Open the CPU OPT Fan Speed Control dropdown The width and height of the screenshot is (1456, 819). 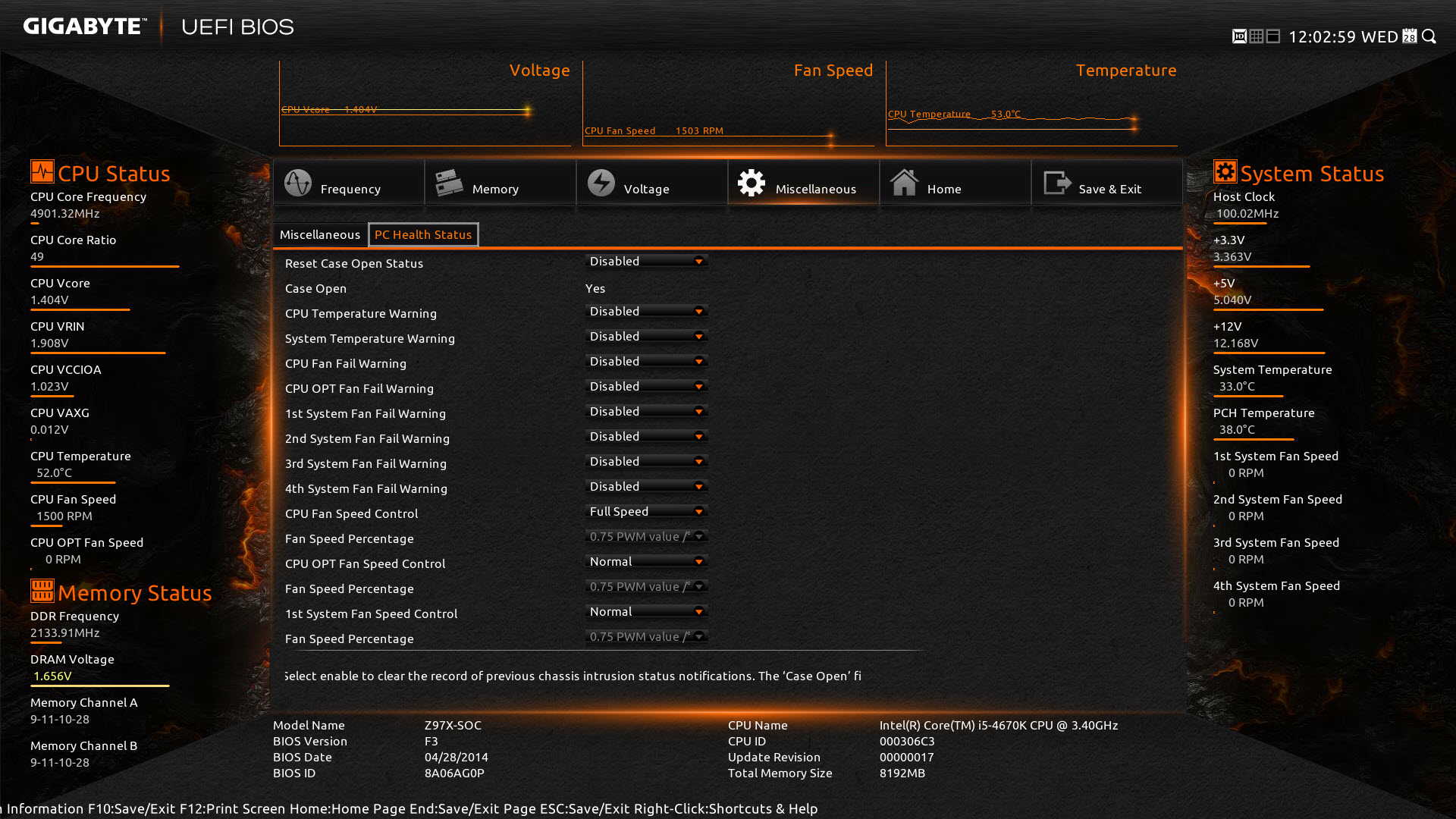pos(647,562)
